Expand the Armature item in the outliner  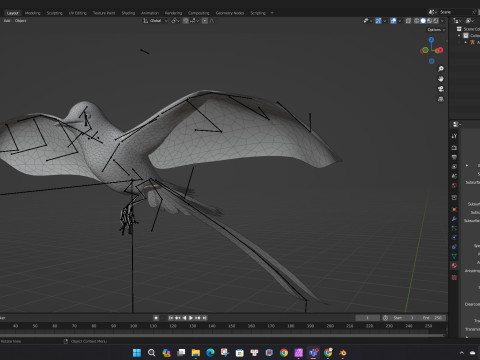466,42
